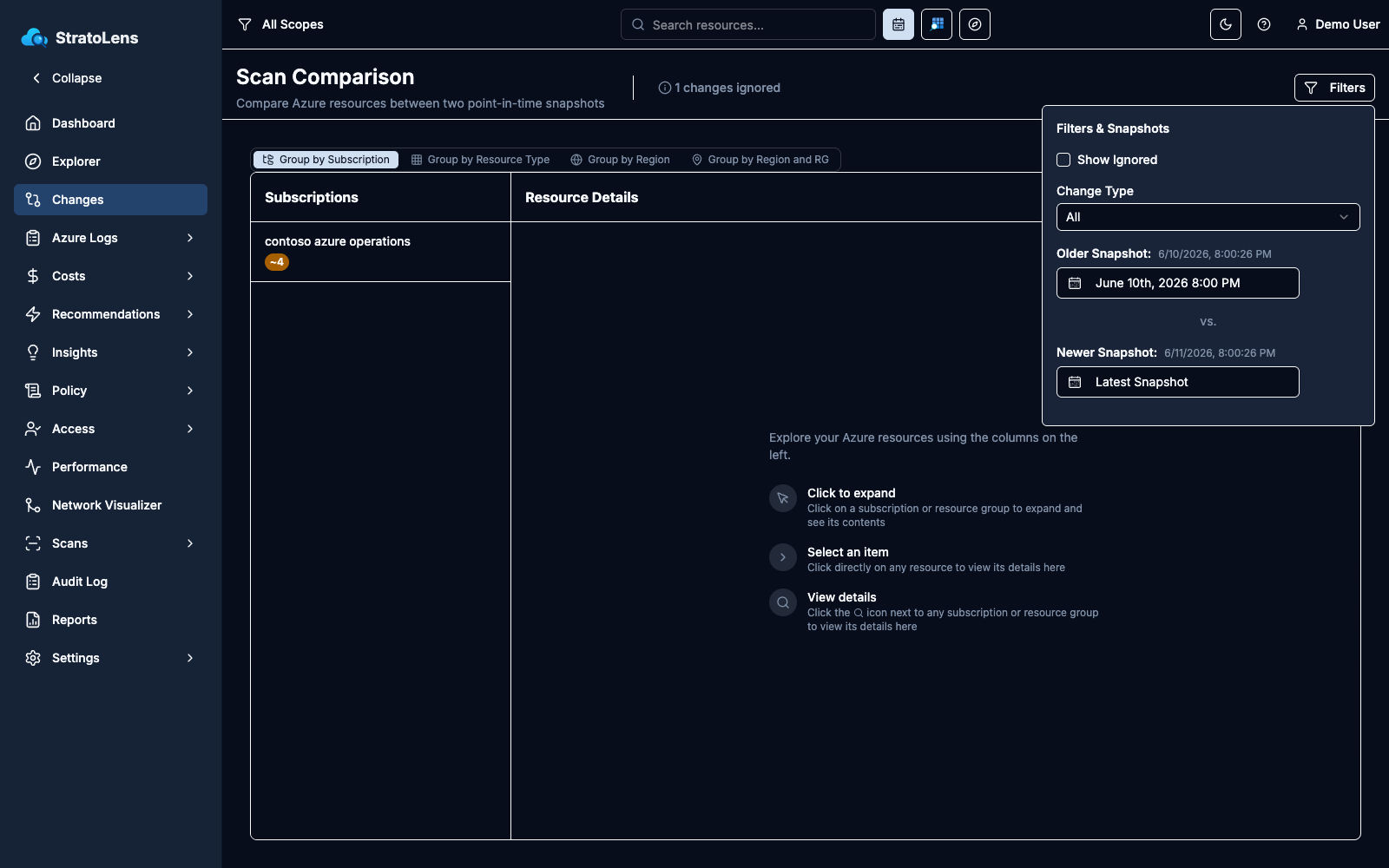This screenshot has width=1389, height=868.
Task: Open the Reports menu item
Action: tap(110, 620)
